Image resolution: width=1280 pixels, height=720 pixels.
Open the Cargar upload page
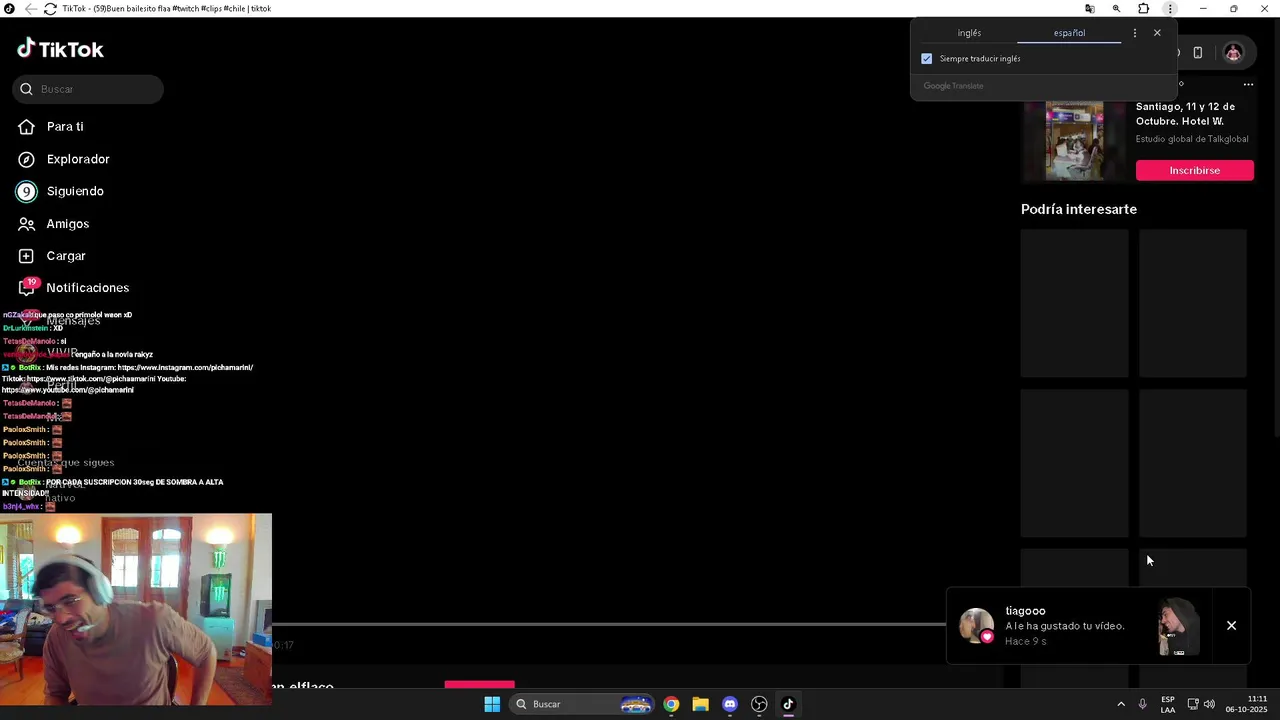tap(66, 256)
